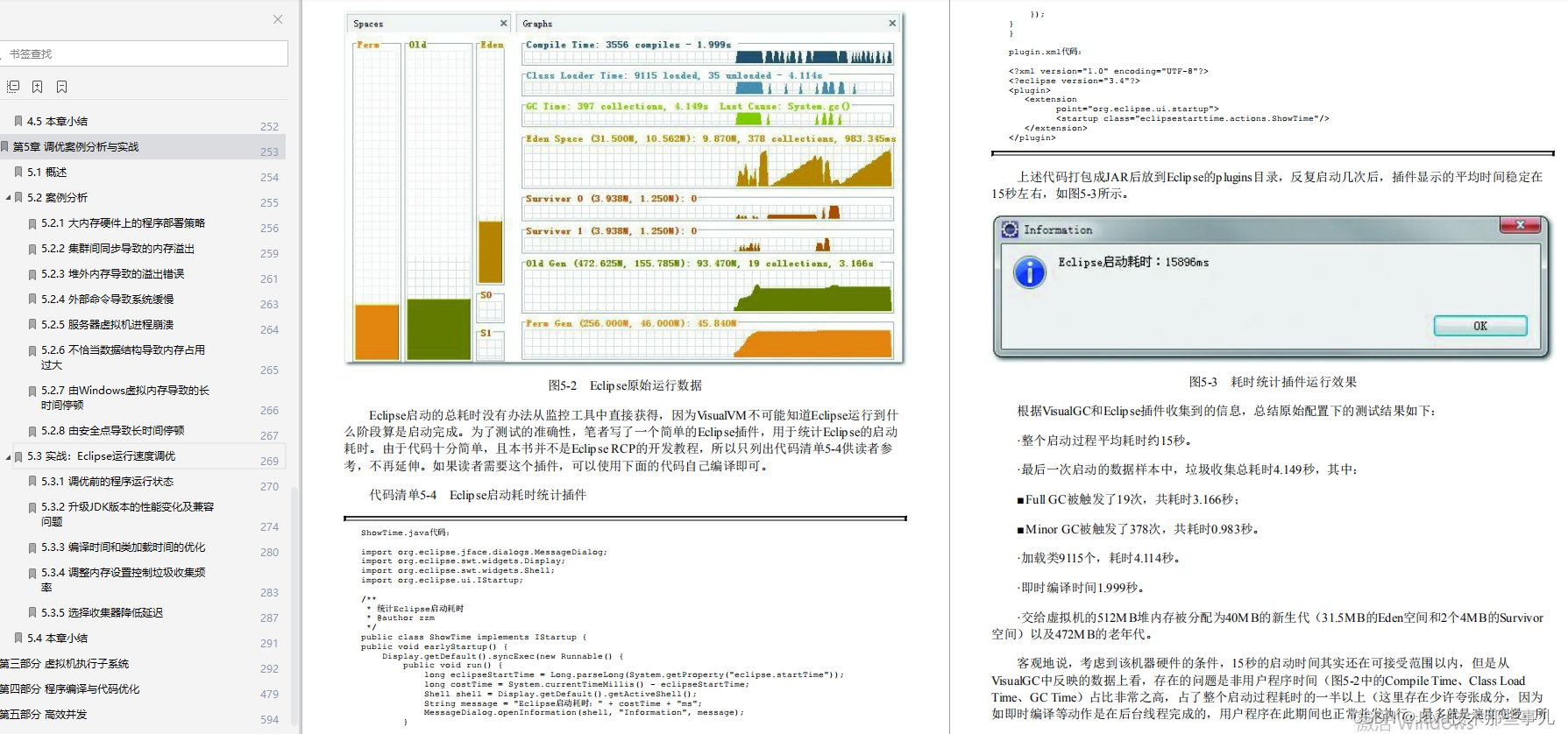The image size is (1568, 734).
Task: Go to 5.2.5 服务器虚拟机进程崩溃
Action: (x=107, y=325)
